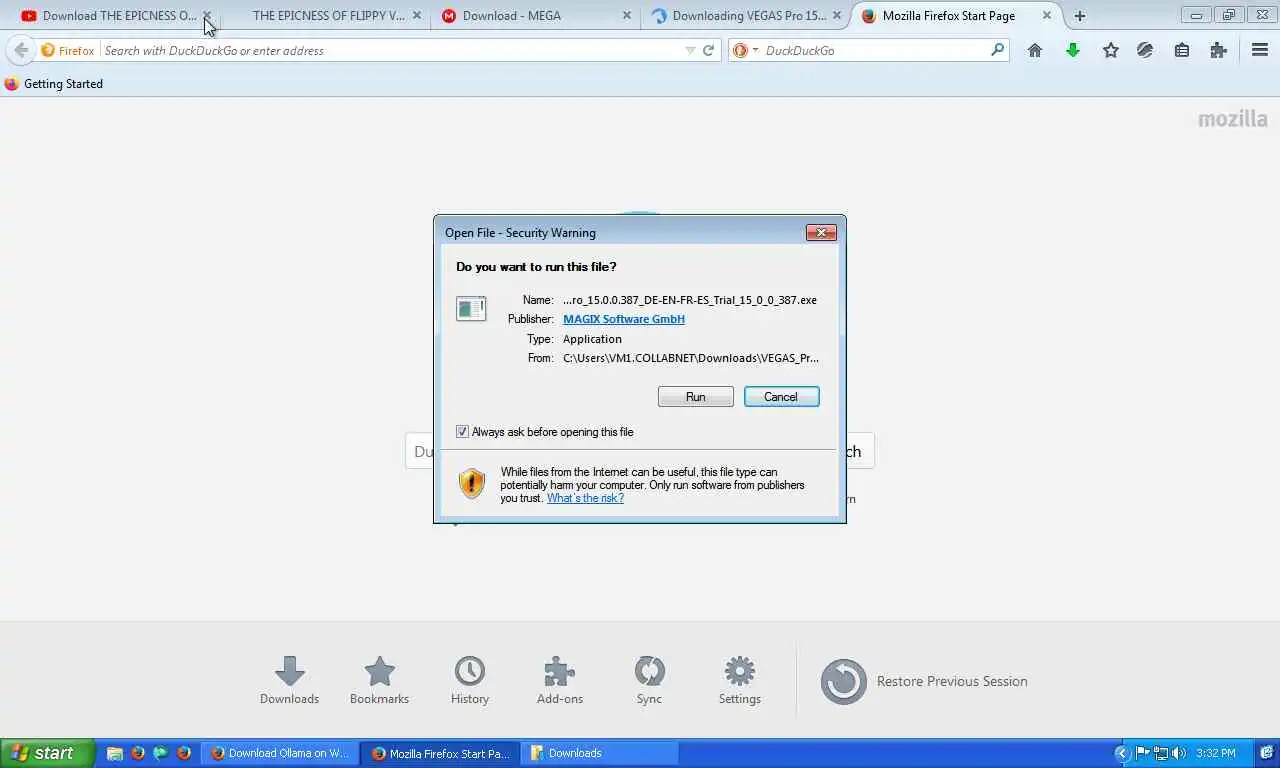Switch to Download Ollama taskbar window
The height and width of the screenshot is (768, 1280).
point(279,753)
